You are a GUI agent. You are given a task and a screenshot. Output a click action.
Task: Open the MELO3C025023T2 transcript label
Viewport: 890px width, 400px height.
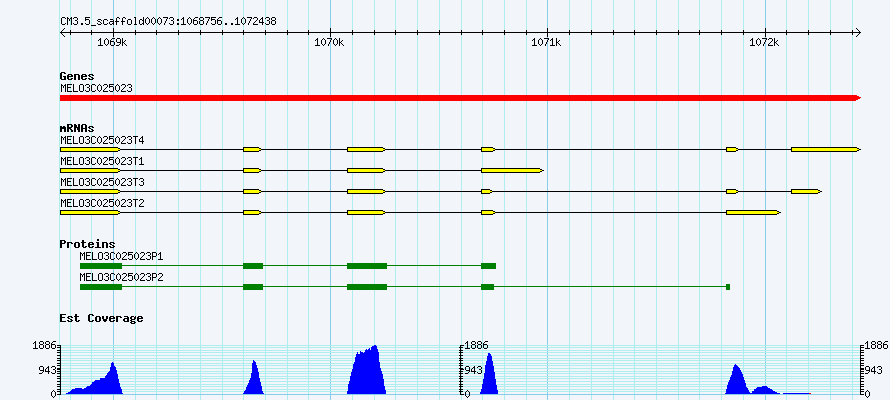pyautogui.click(x=102, y=203)
